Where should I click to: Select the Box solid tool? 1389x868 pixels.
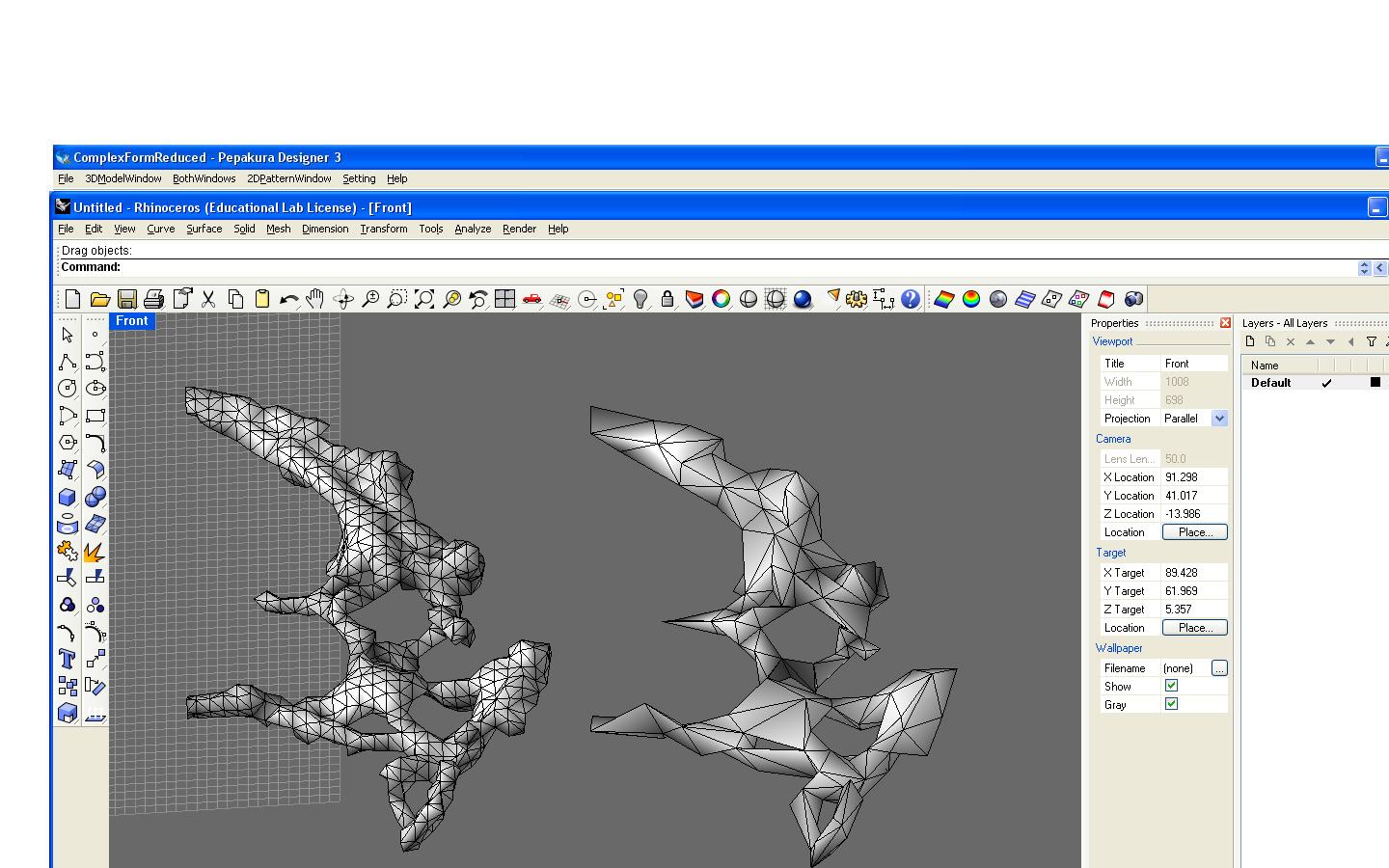pos(68,497)
